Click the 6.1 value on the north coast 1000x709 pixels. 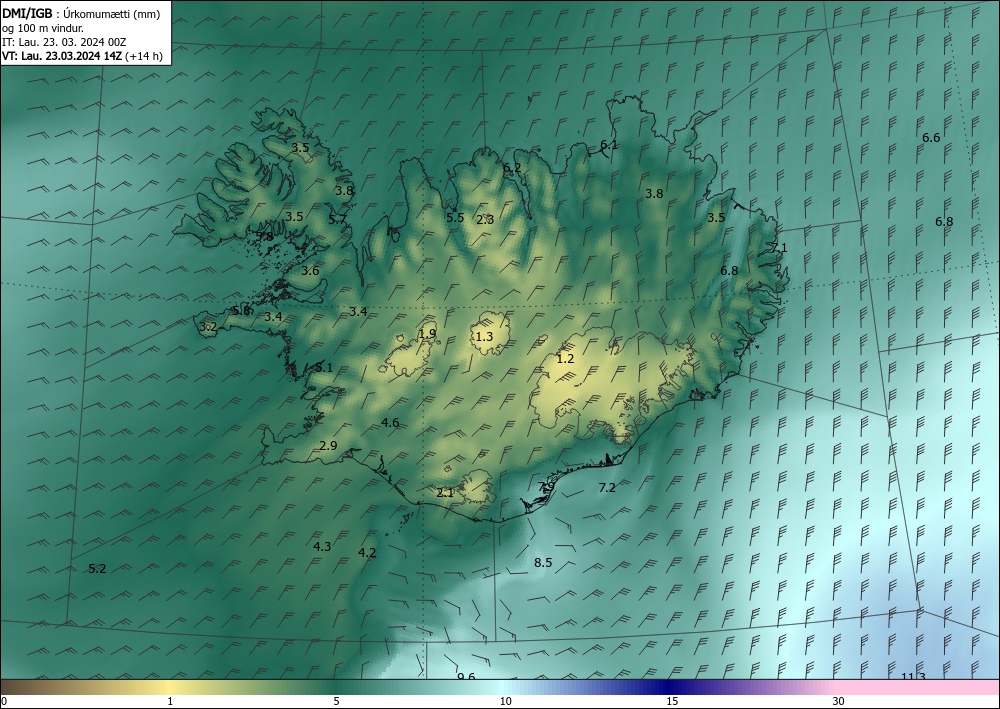coord(609,145)
